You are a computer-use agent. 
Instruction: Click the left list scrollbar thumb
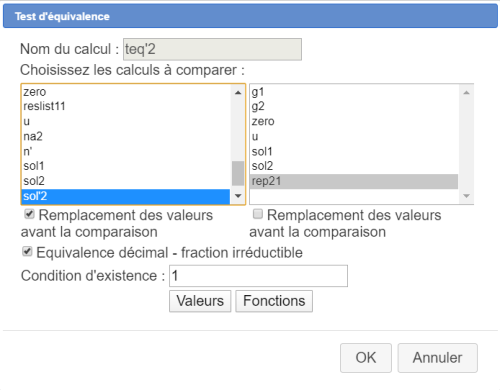click(x=238, y=173)
